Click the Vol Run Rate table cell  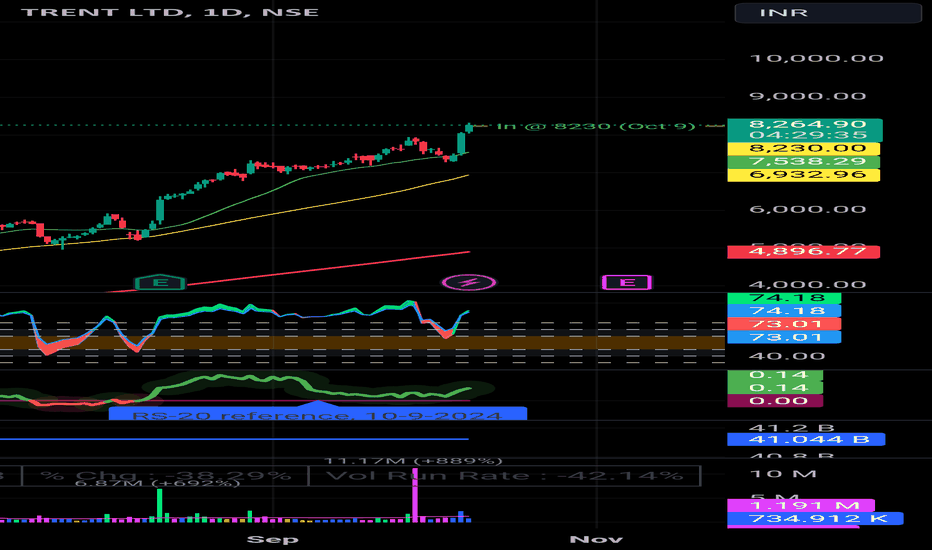(x=505, y=476)
